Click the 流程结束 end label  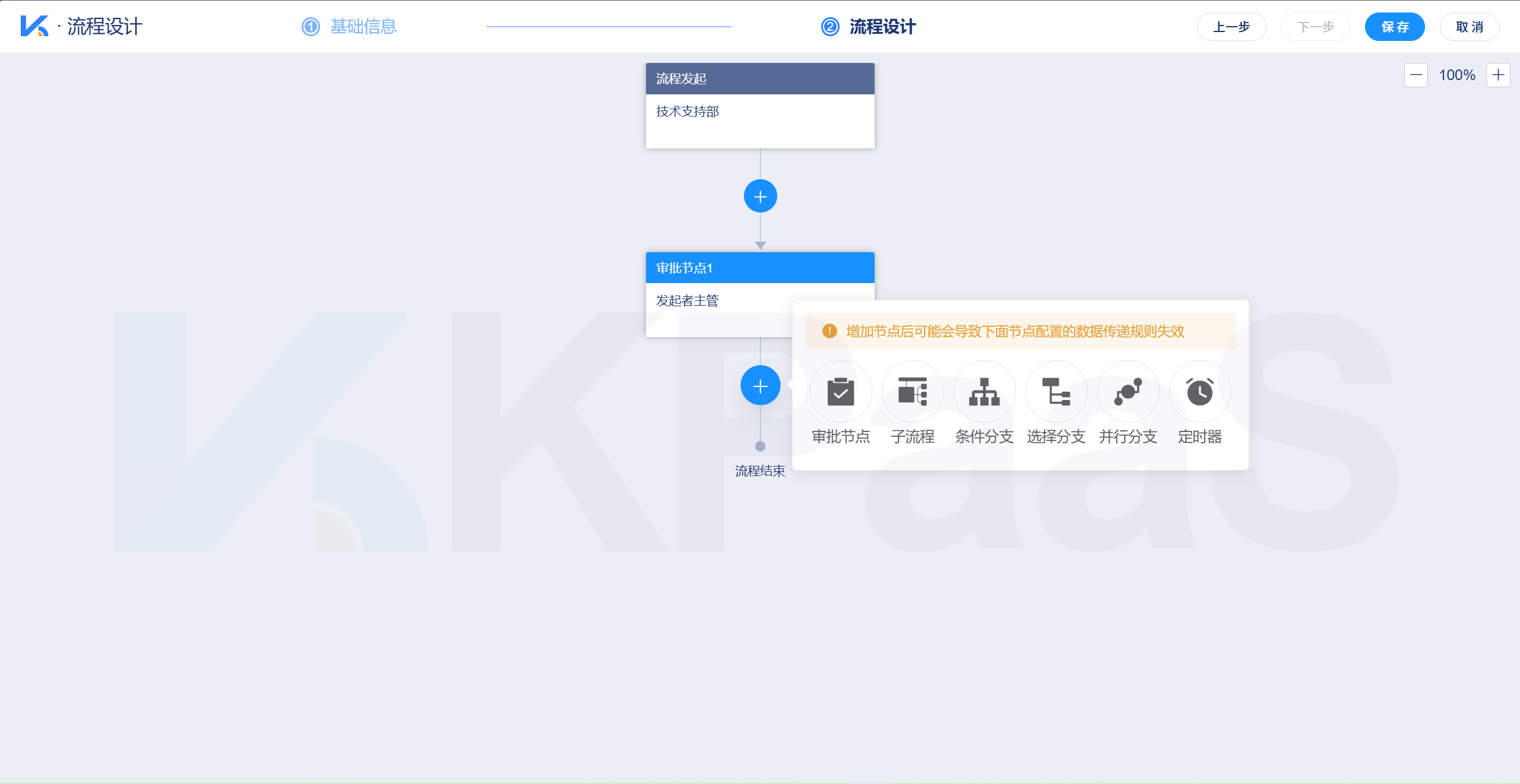760,471
